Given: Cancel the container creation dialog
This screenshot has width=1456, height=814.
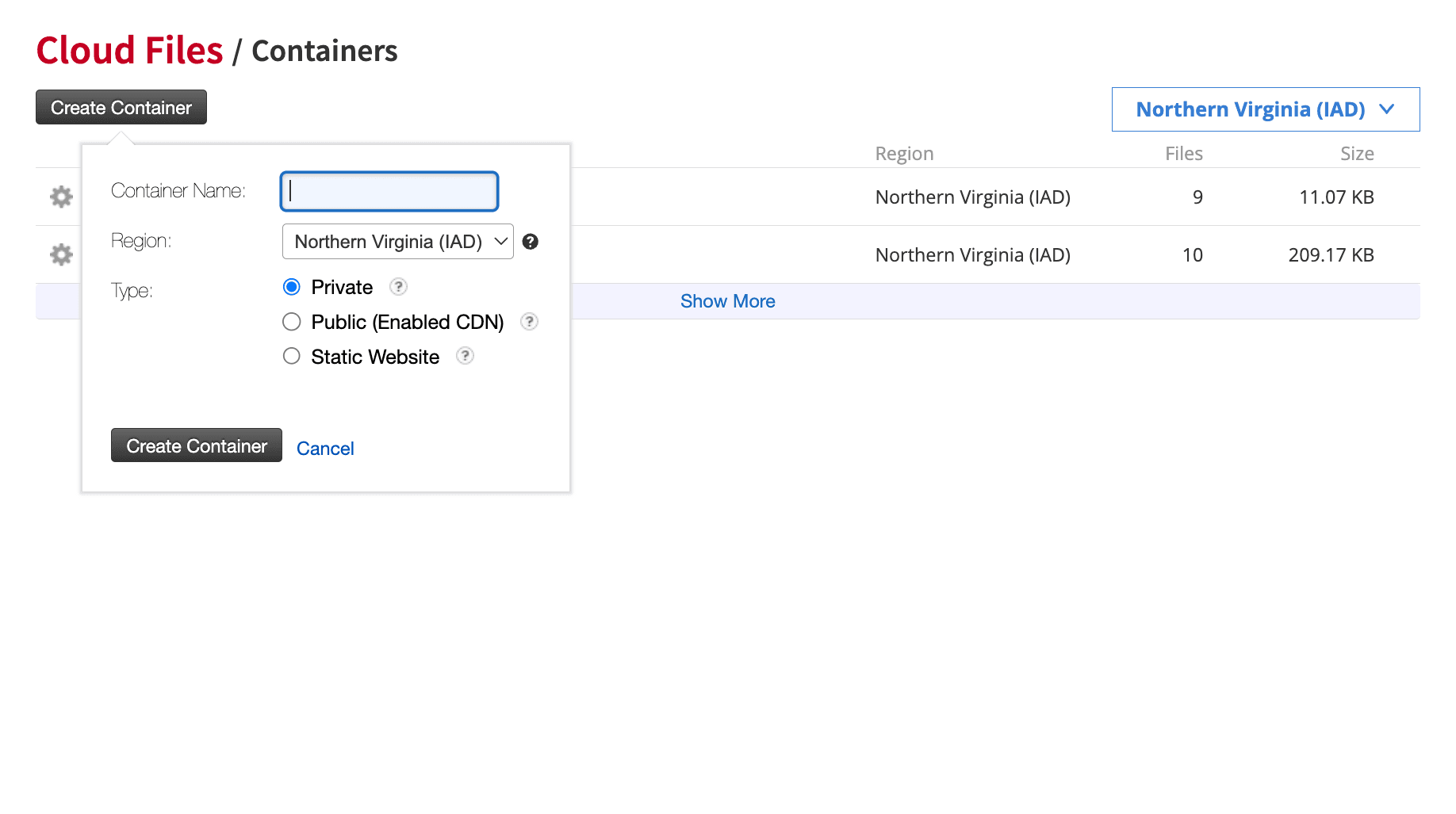Looking at the screenshot, I should 325,448.
